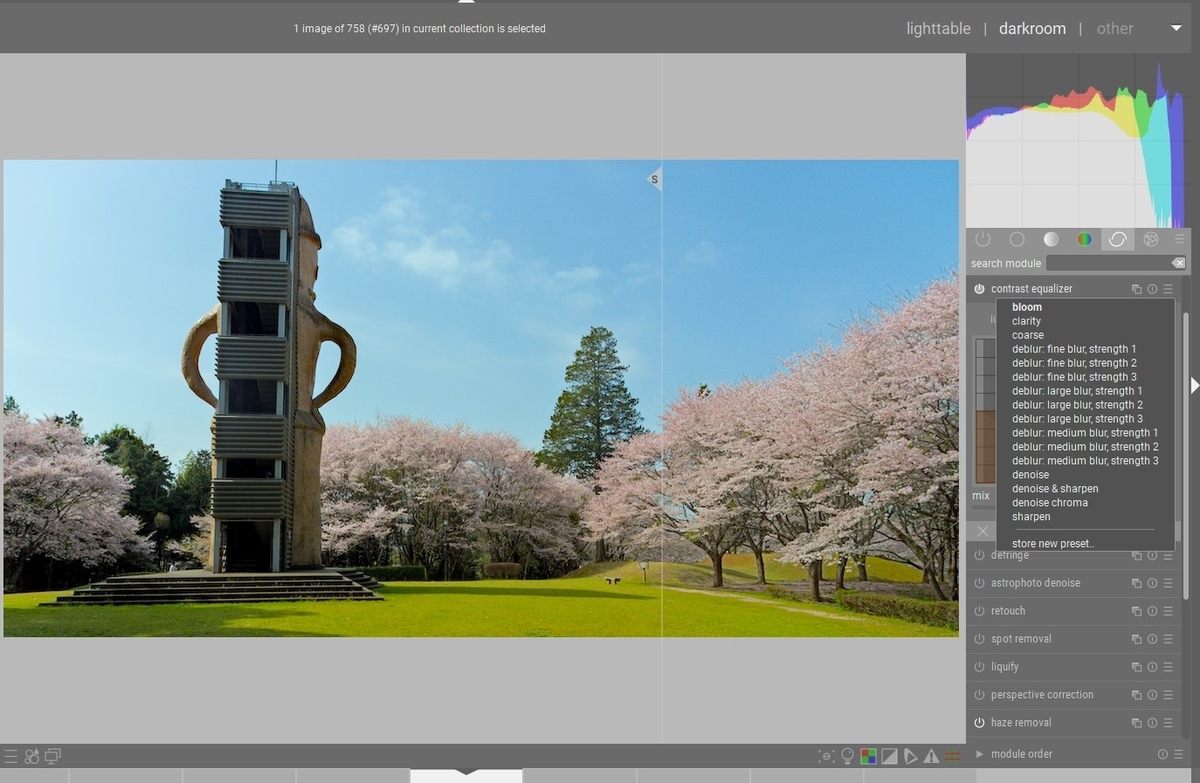Screen dimensions: 1200x783
Task: Reset the haze removal module parameters
Action: click(x=1151, y=722)
